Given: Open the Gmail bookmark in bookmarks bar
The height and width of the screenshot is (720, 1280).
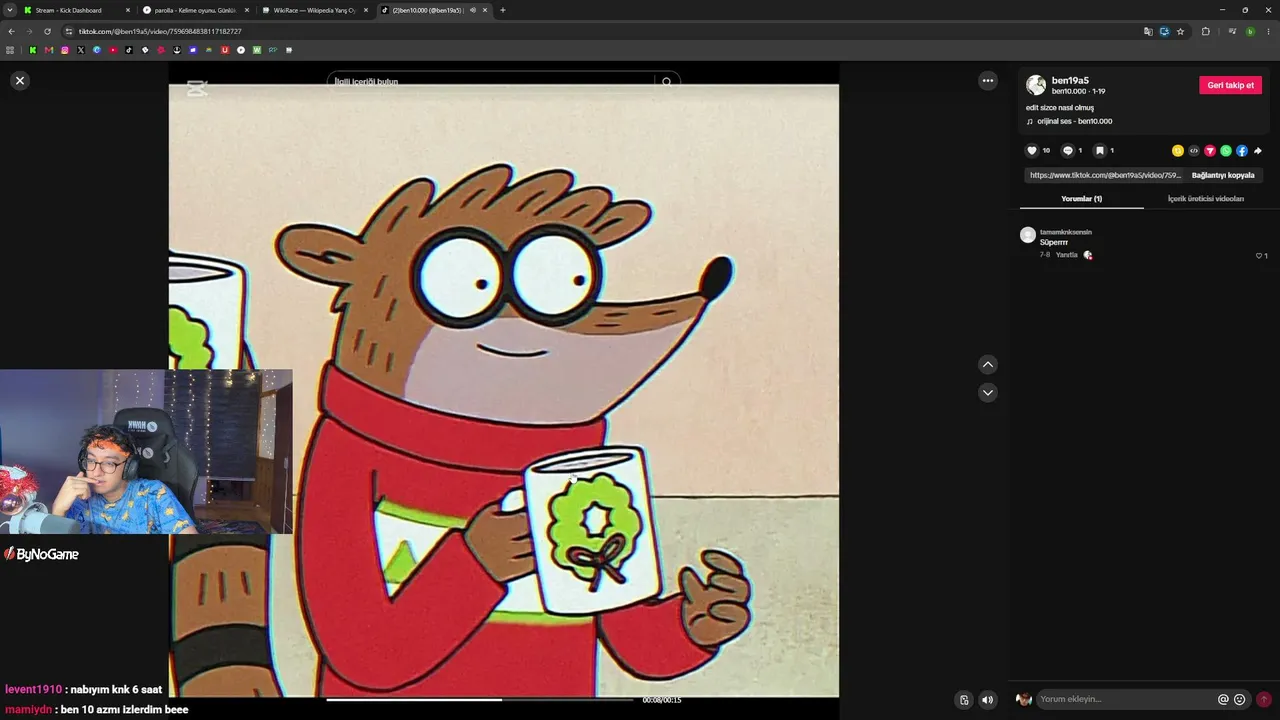Looking at the screenshot, I should [48, 50].
